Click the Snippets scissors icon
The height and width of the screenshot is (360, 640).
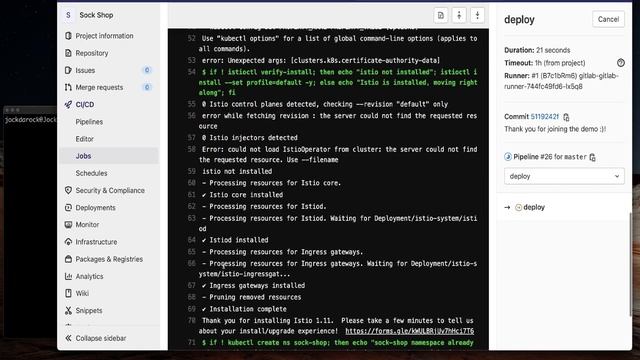[x=68, y=311]
